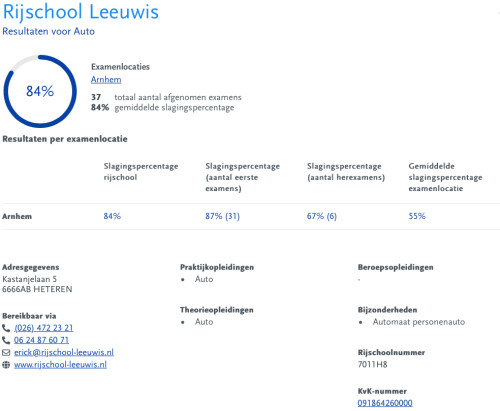Click the Rijschoolnummer 7011H8 text
The image size is (500, 411).
click(x=372, y=364)
